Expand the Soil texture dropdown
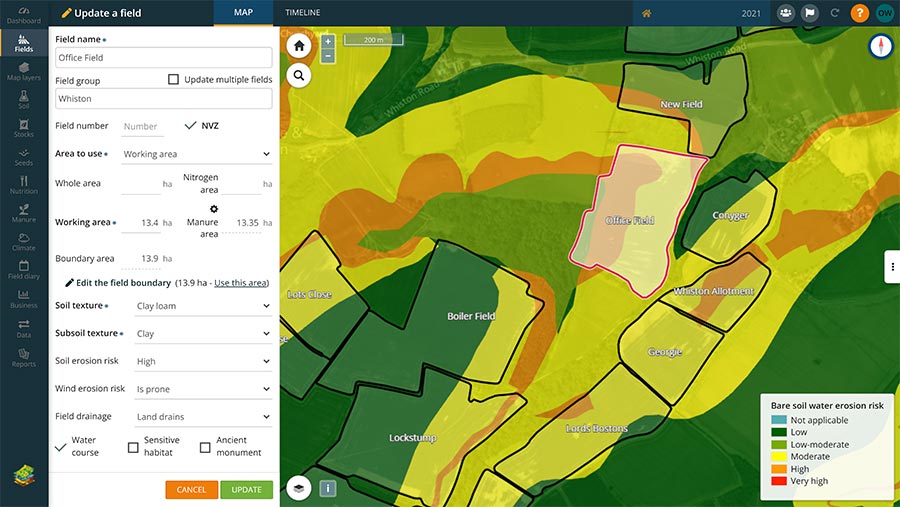 click(x=203, y=306)
